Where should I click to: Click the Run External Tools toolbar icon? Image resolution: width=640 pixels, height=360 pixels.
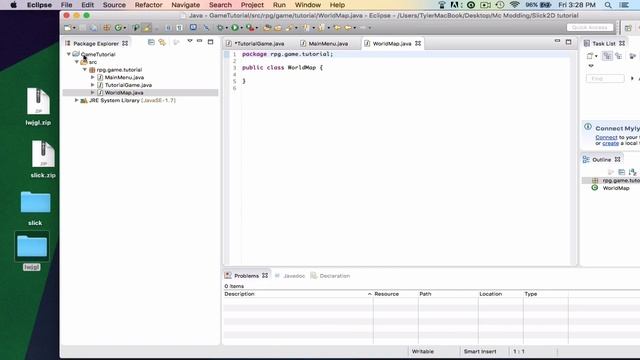pos(250,28)
